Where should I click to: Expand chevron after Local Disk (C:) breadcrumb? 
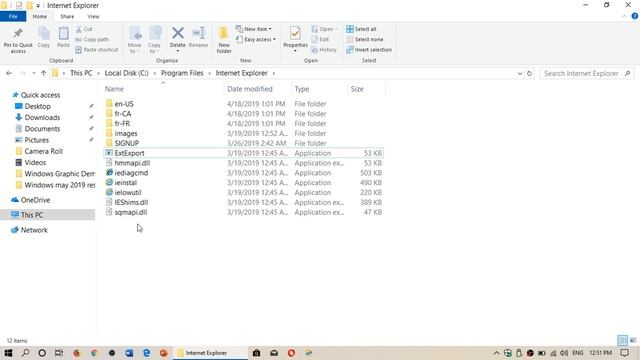pyautogui.click(x=155, y=73)
